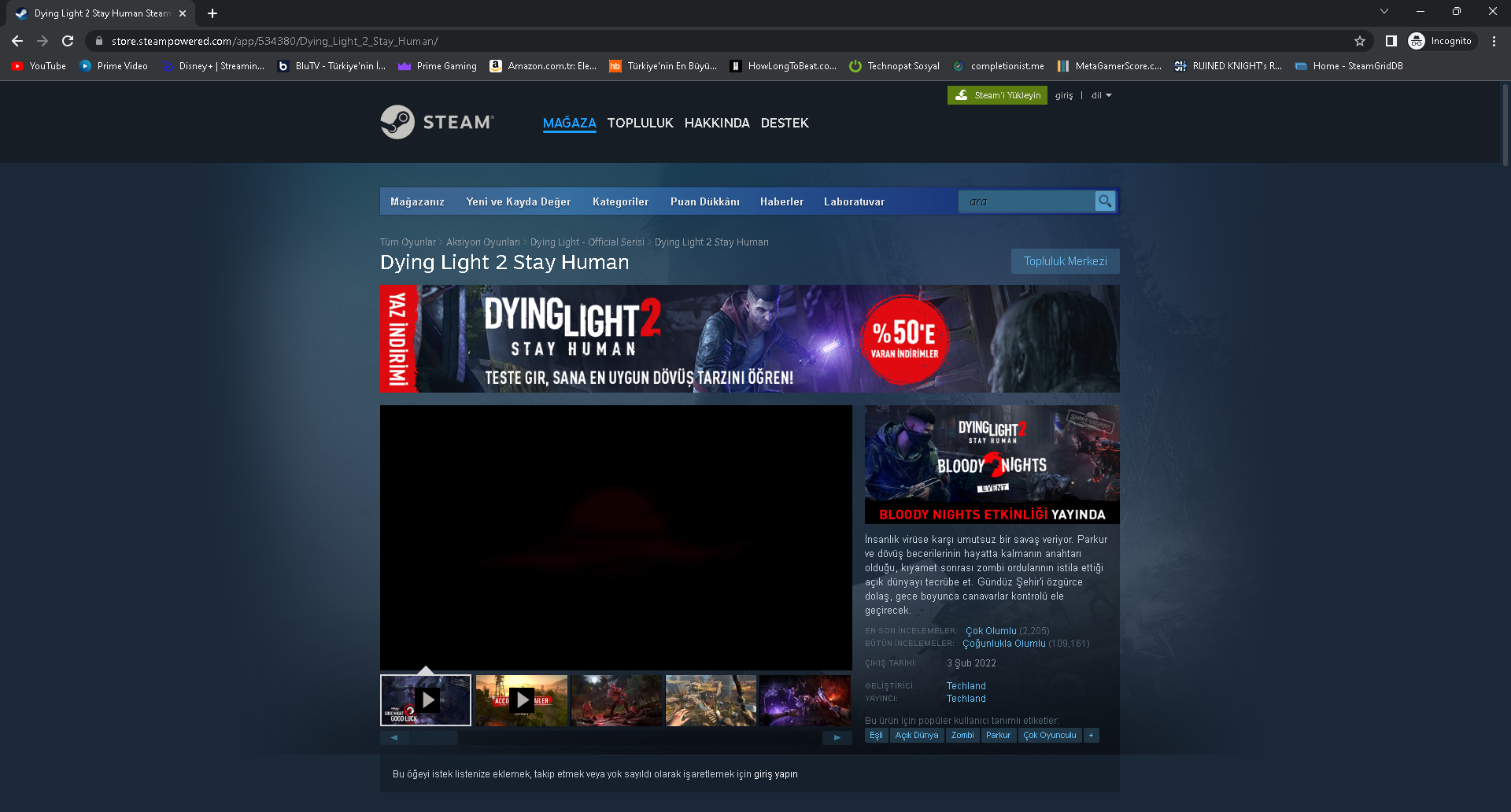Expand the dil language dropdown
The width and height of the screenshot is (1511, 812).
[x=1102, y=95]
